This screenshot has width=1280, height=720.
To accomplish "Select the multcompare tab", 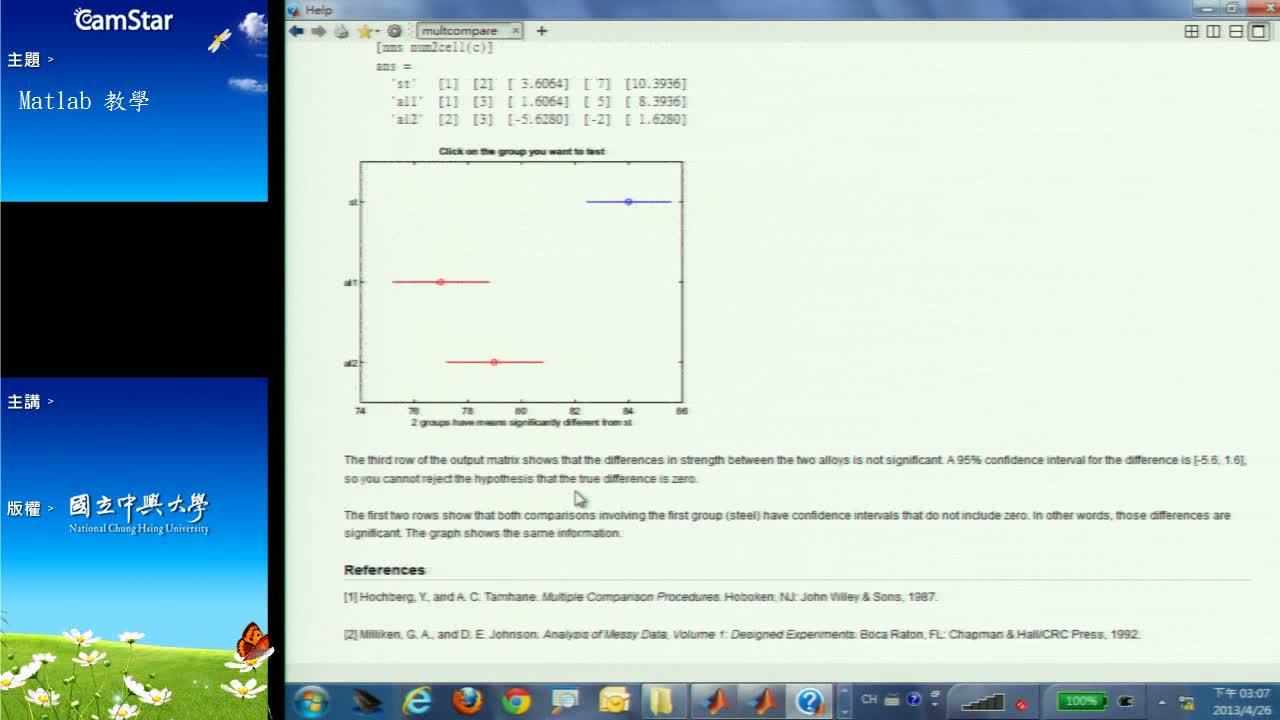I will 459,31.
